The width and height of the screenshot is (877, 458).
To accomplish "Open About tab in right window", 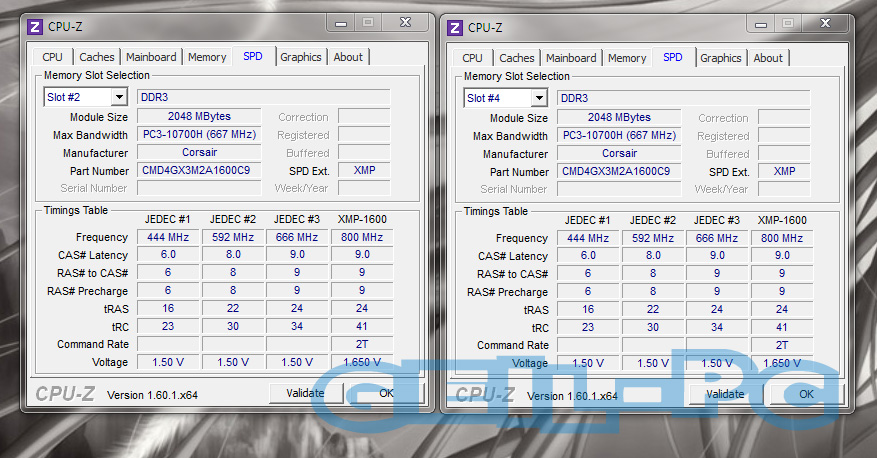I will coord(768,58).
